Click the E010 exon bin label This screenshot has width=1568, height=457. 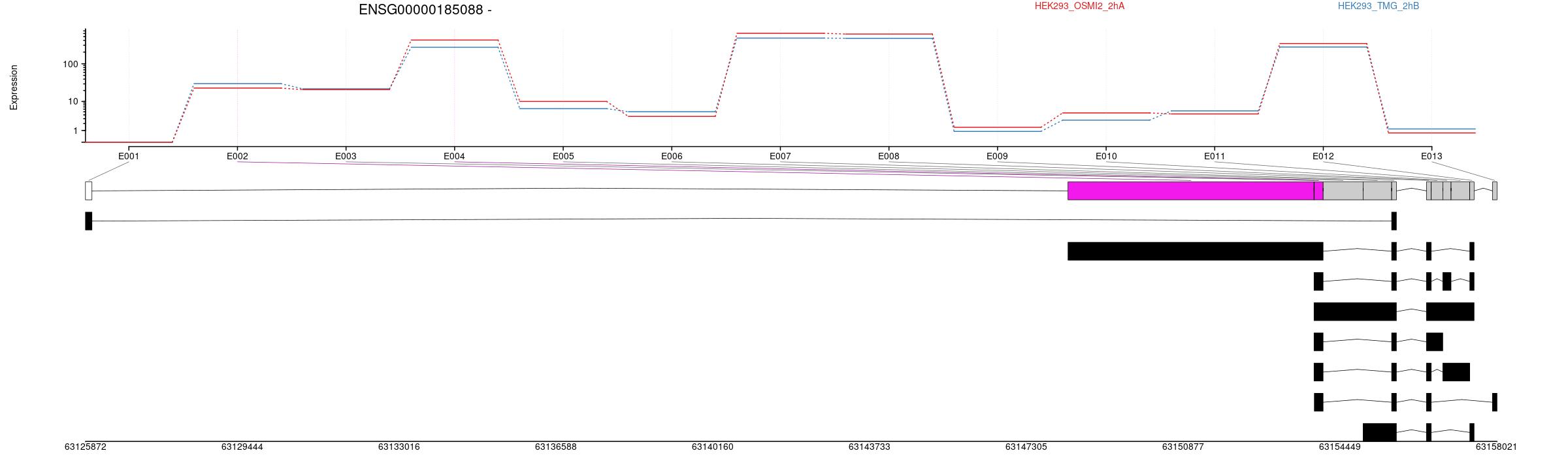coord(1106,157)
